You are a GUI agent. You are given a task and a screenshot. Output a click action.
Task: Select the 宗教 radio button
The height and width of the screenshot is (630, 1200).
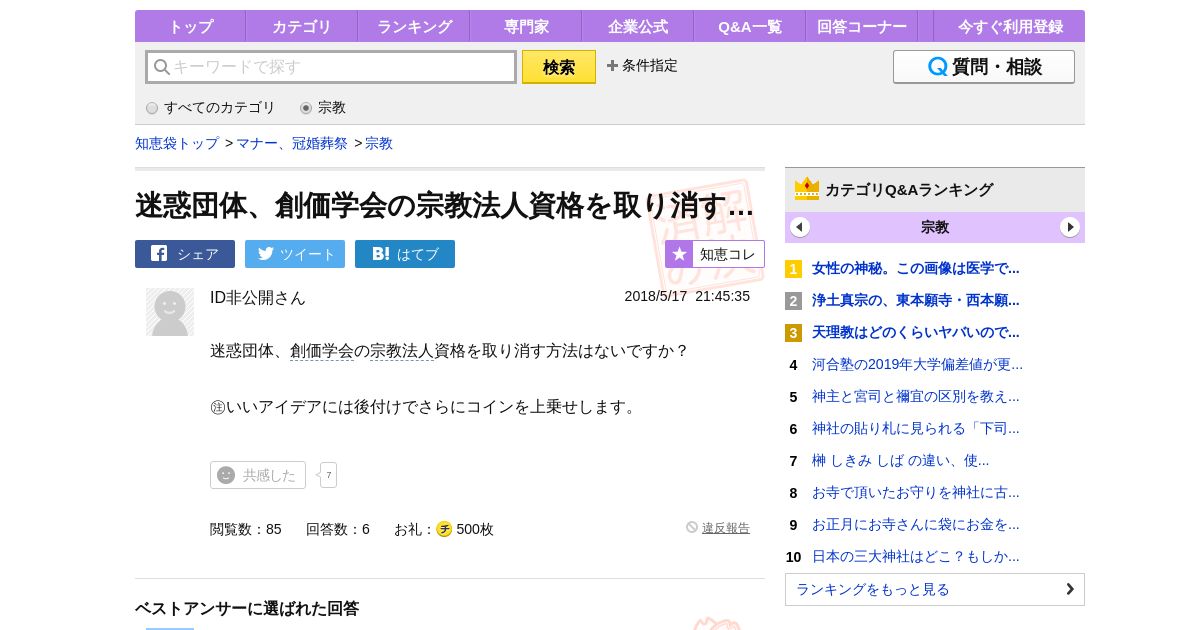tap(306, 108)
